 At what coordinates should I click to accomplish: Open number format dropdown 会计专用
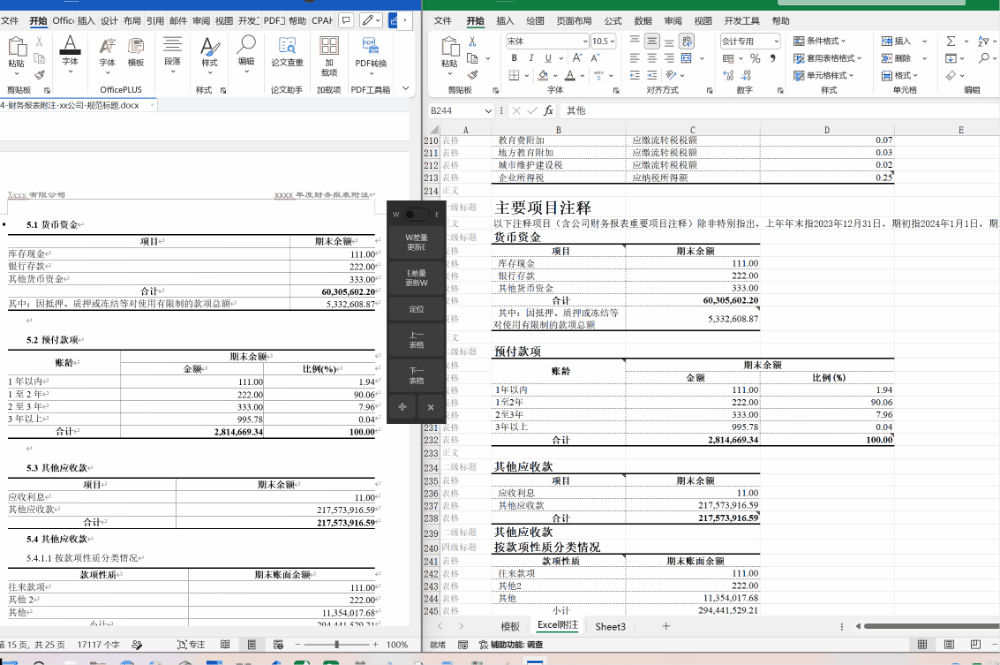point(776,41)
